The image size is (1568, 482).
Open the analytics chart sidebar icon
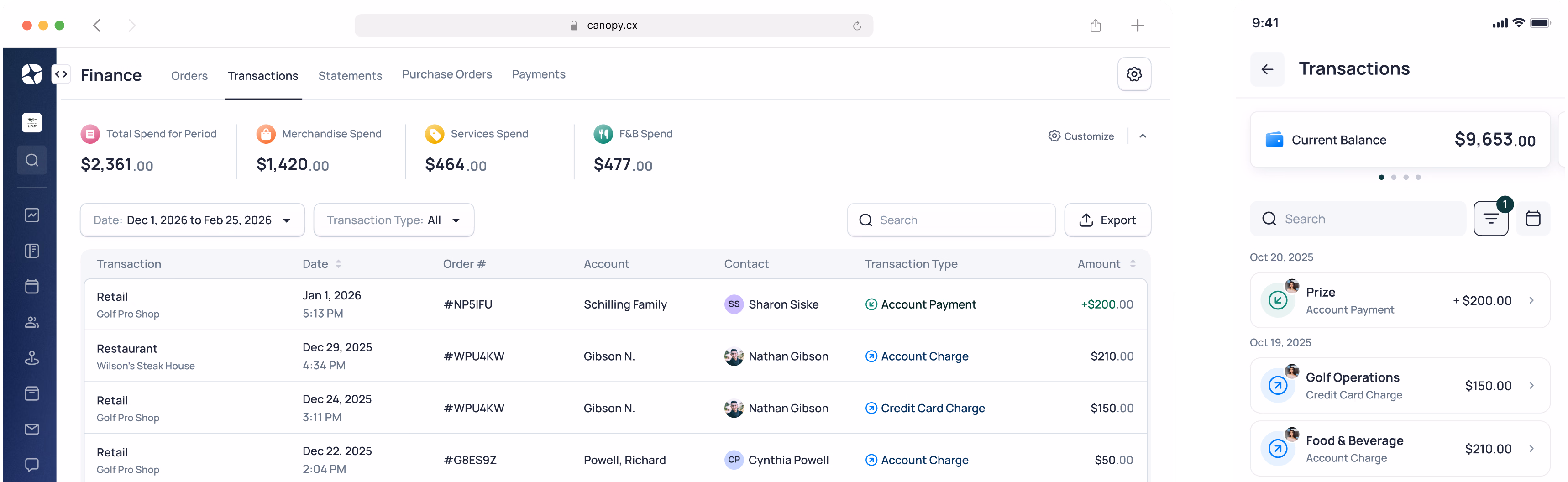pos(31,215)
